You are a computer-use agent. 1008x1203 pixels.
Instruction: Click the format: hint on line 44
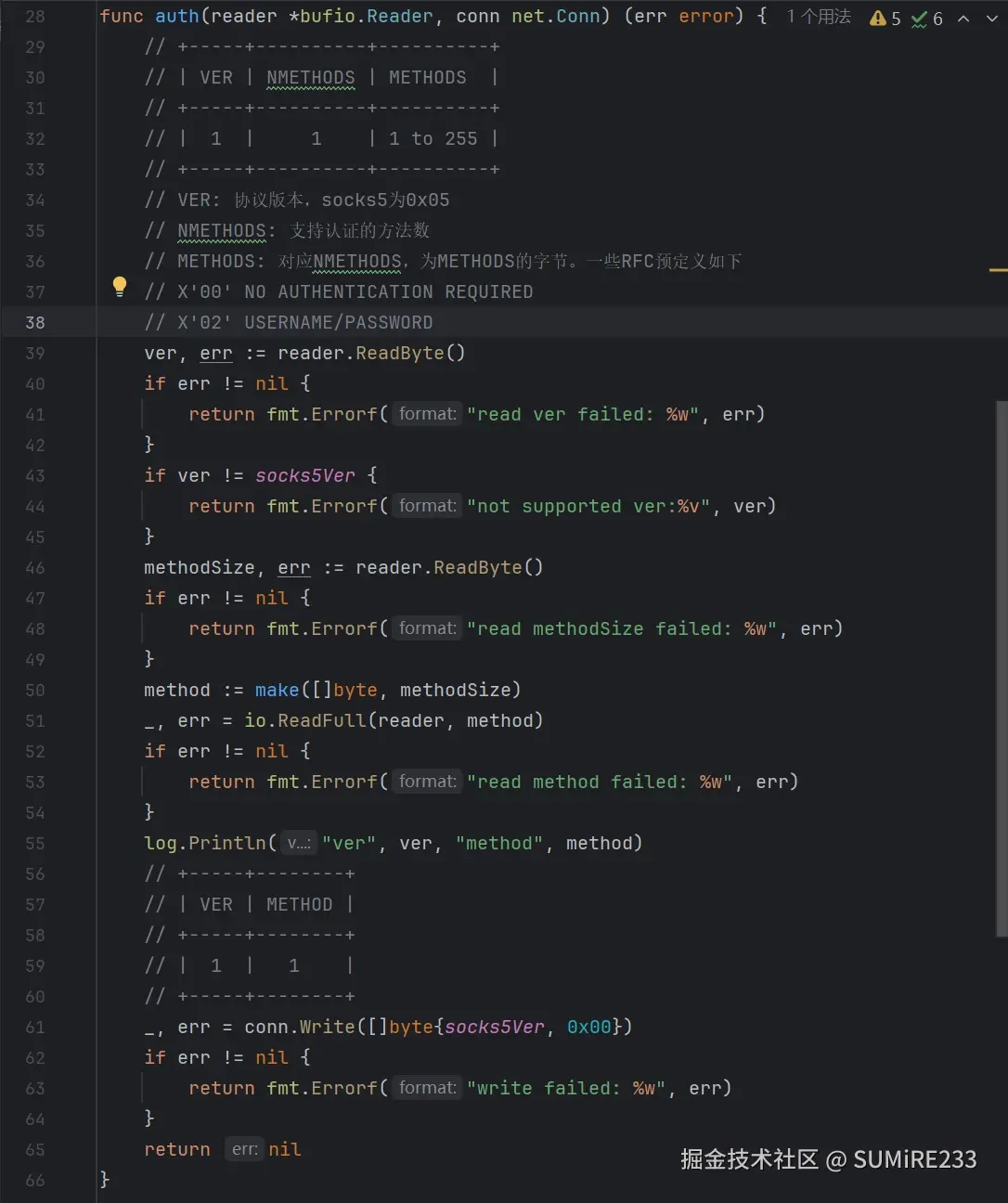click(427, 506)
